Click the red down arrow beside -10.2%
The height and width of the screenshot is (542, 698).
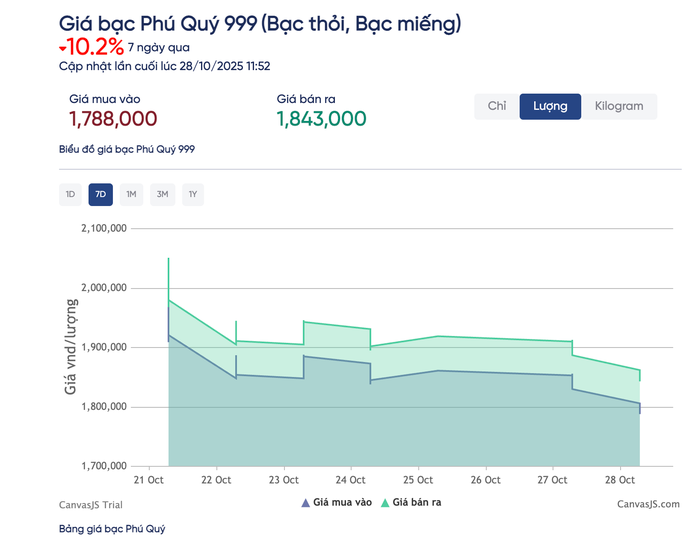(63, 48)
